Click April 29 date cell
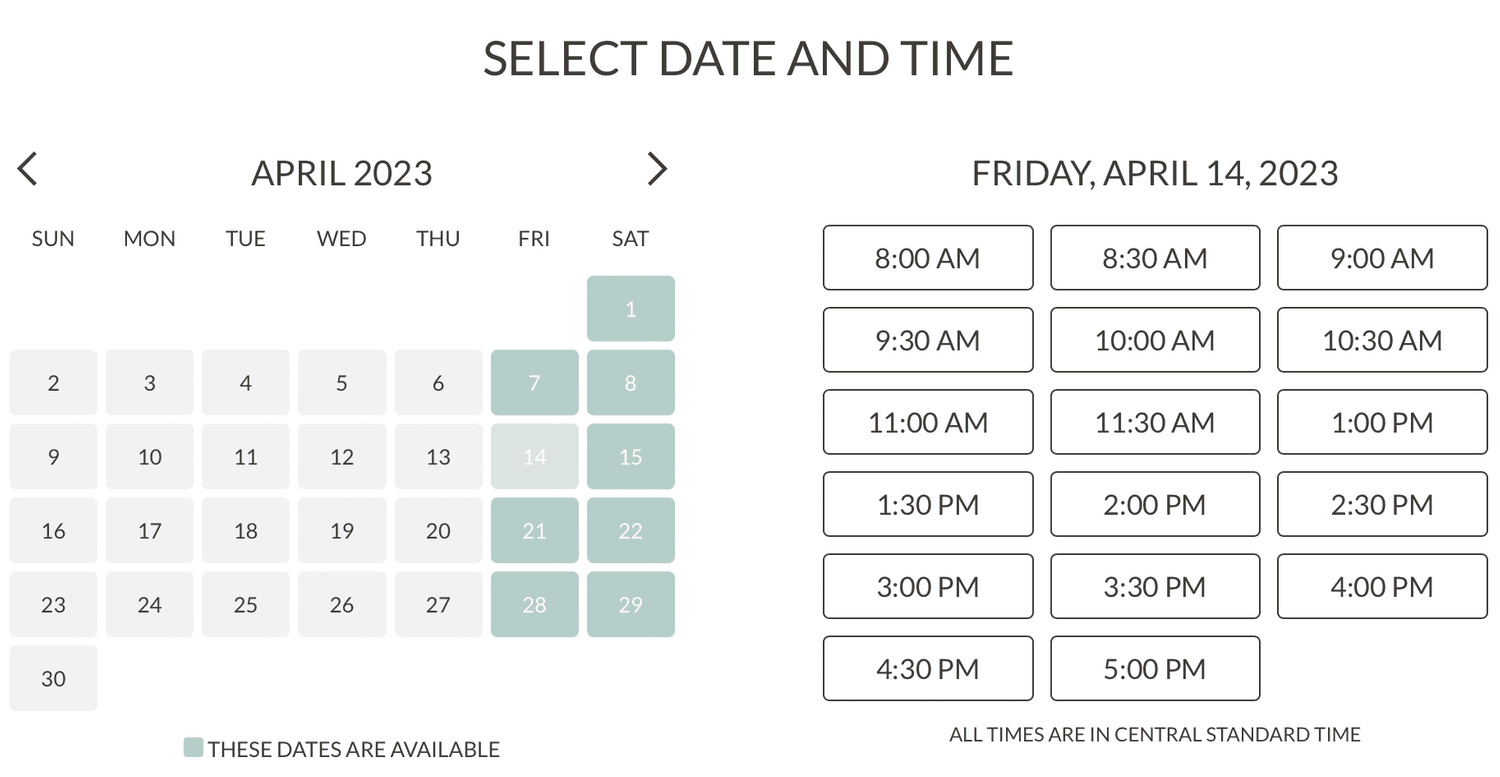This screenshot has height=777, width=1500. [x=630, y=605]
